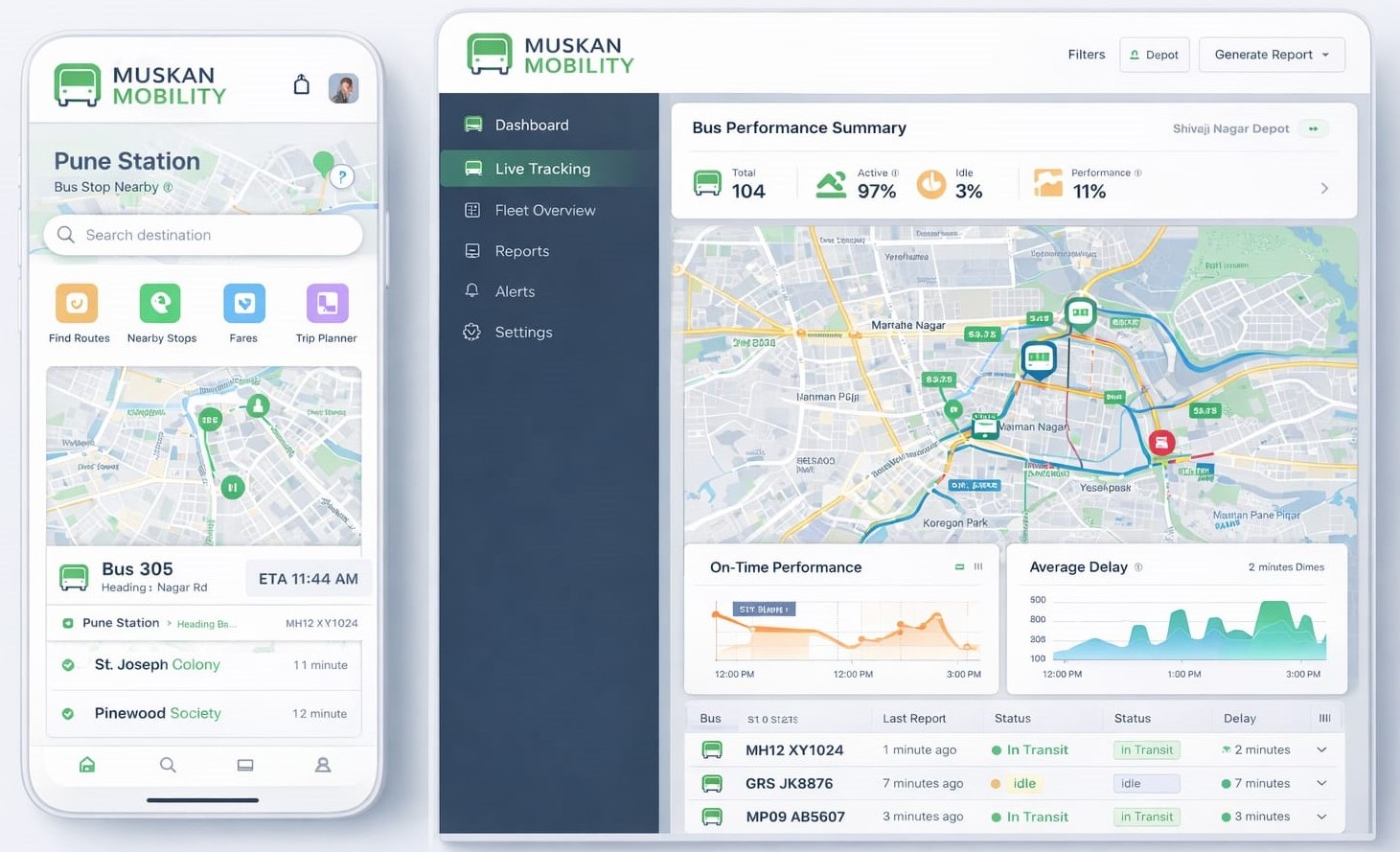Toggle the Pune Station stop indicator
The width and height of the screenshot is (1400, 852).
[68, 623]
